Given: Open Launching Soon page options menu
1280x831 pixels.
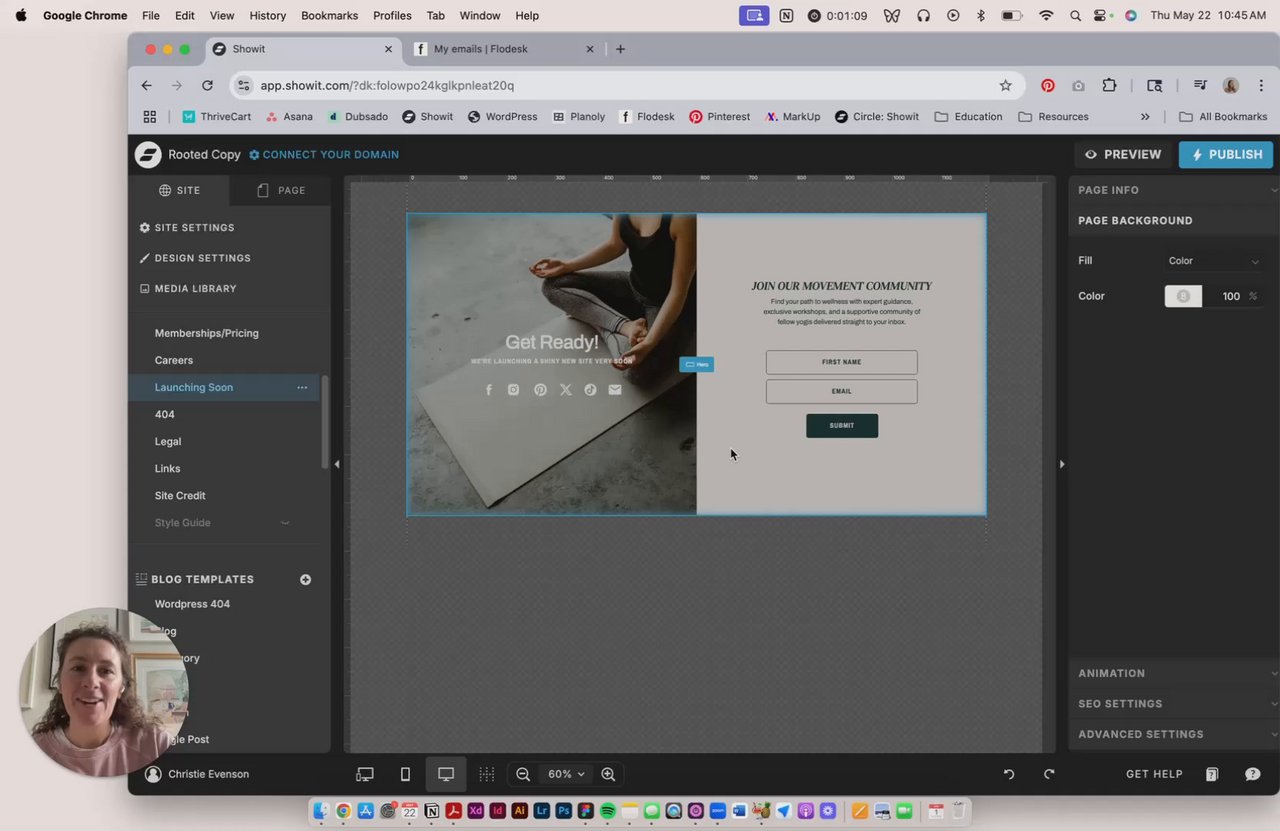Looking at the screenshot, I should [302, 387].
